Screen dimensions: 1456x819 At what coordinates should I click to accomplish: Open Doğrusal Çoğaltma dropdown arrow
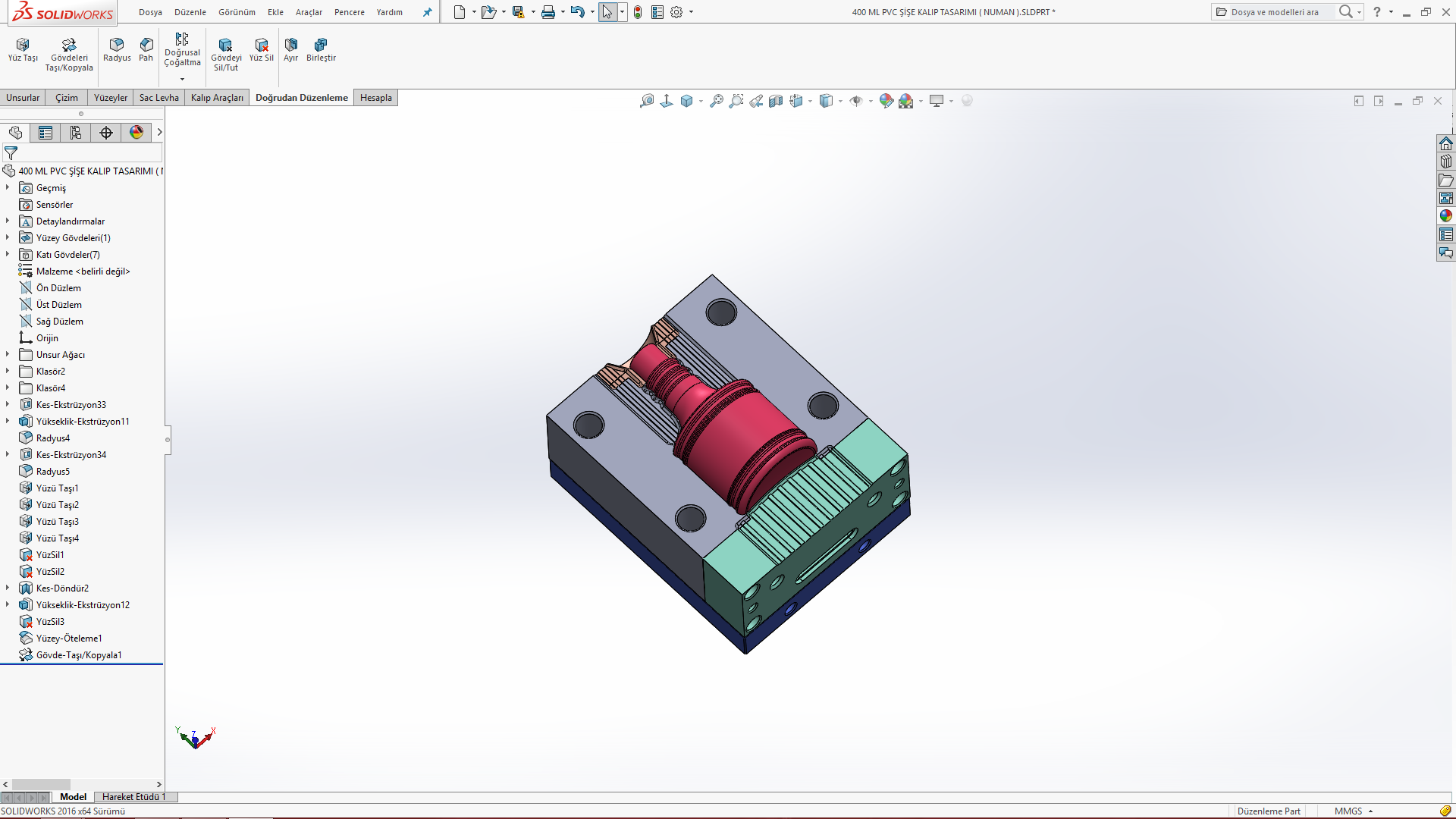click(x=182, y=79)
